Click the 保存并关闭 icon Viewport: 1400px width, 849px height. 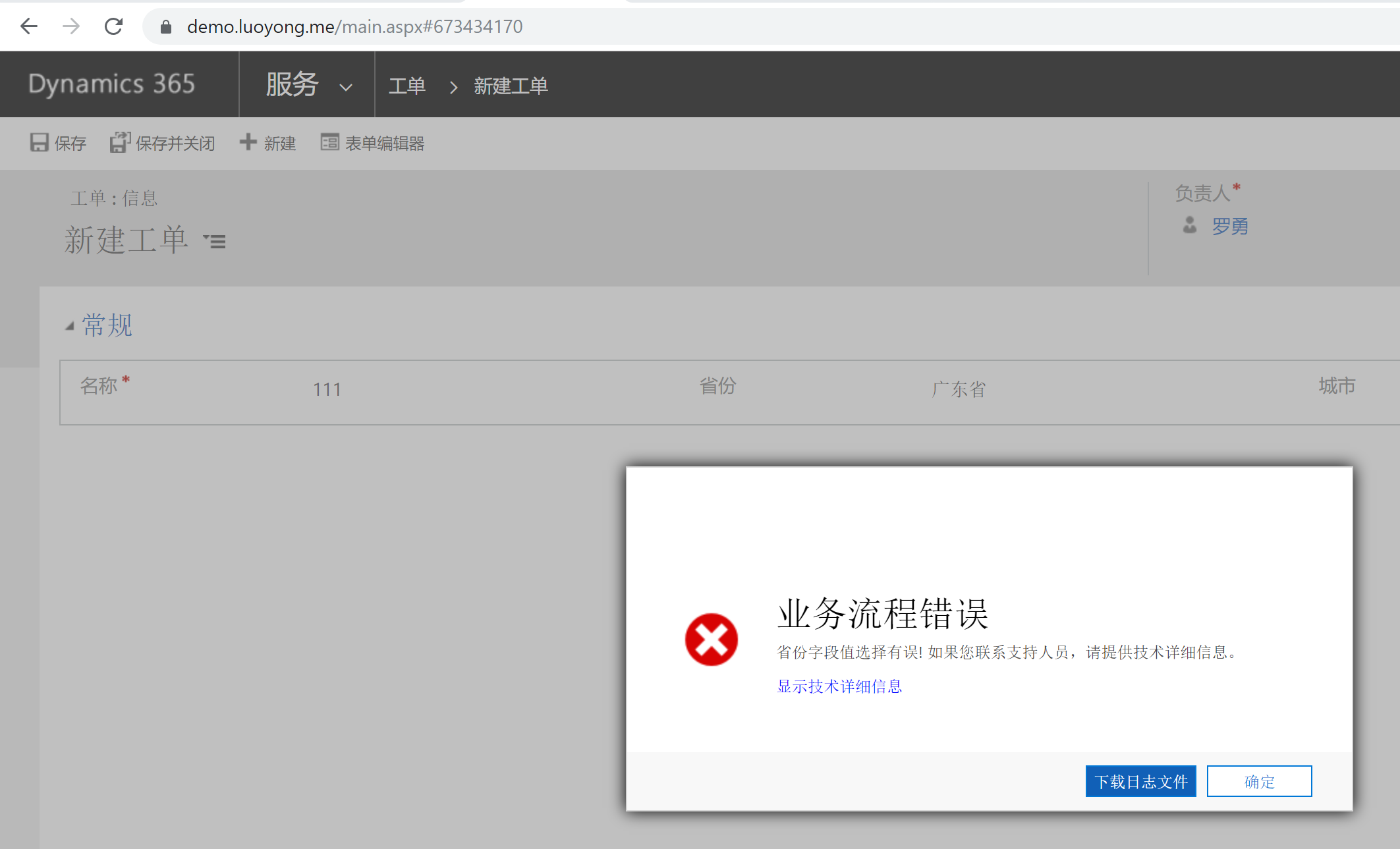coord(120,142)
